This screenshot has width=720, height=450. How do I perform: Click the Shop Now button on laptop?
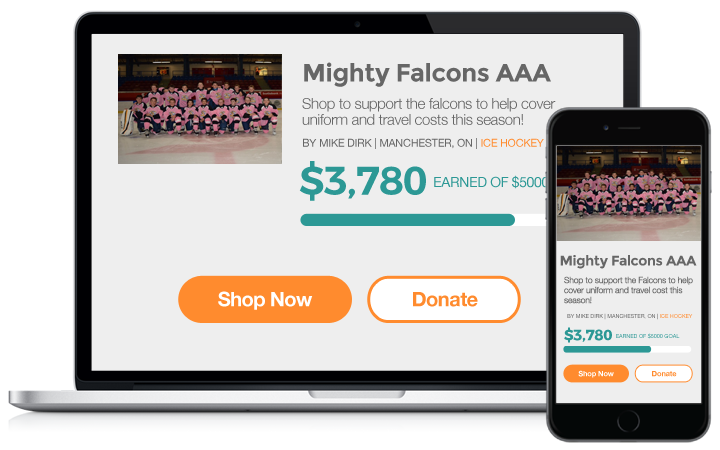tap(265, 299)
